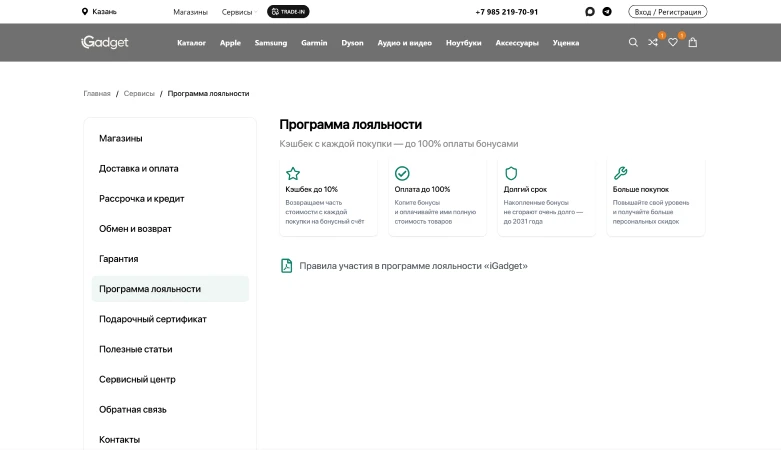Go to Главная breadcrumb
781x450 pixels.
point(97,93)
